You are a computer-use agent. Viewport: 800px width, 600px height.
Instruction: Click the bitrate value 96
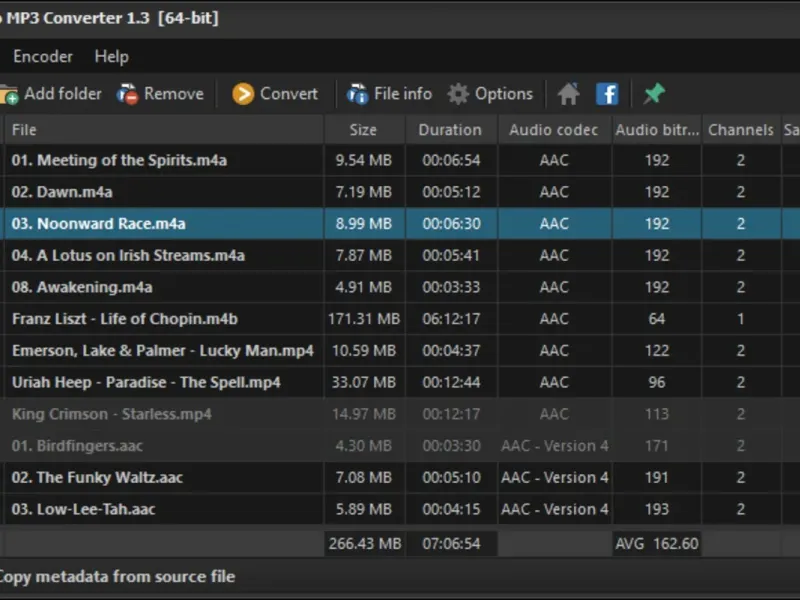tap(657, 382)
